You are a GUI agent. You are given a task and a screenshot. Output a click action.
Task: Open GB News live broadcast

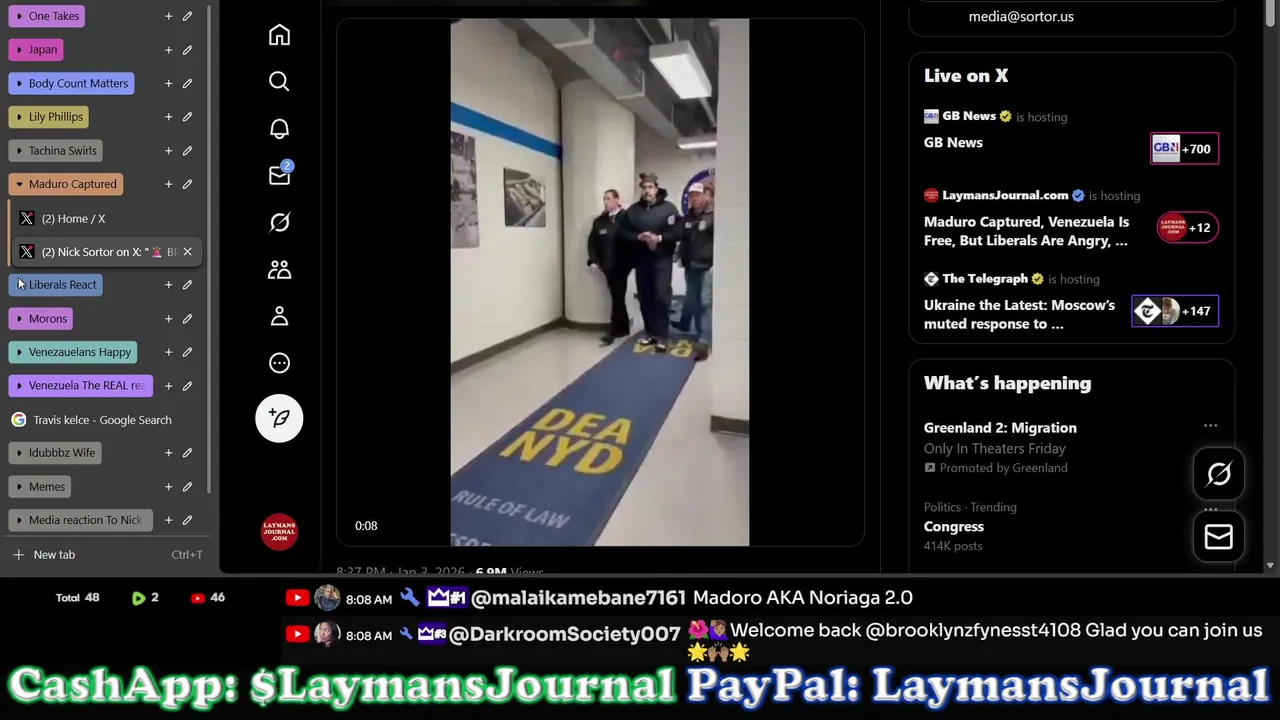pyautogui.click(x=1071, y=133)
